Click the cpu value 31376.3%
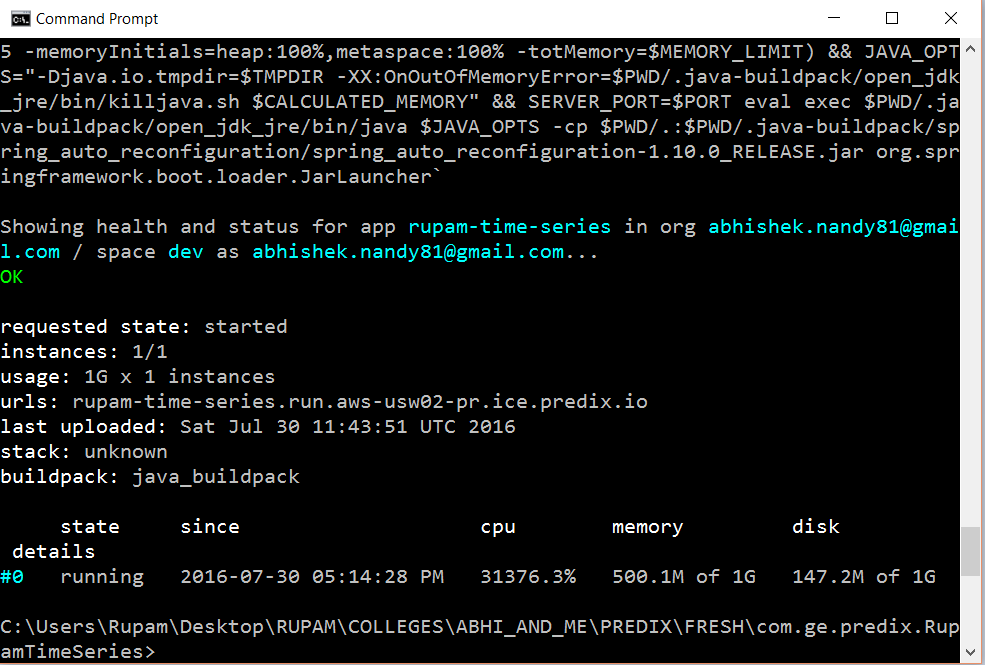This screenshot has width=988, height=666. (x=528, y=577)
